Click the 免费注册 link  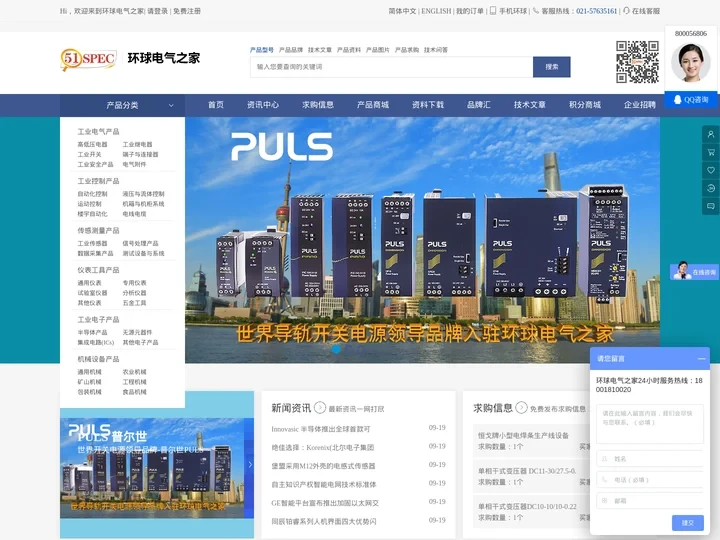[186, 11]
